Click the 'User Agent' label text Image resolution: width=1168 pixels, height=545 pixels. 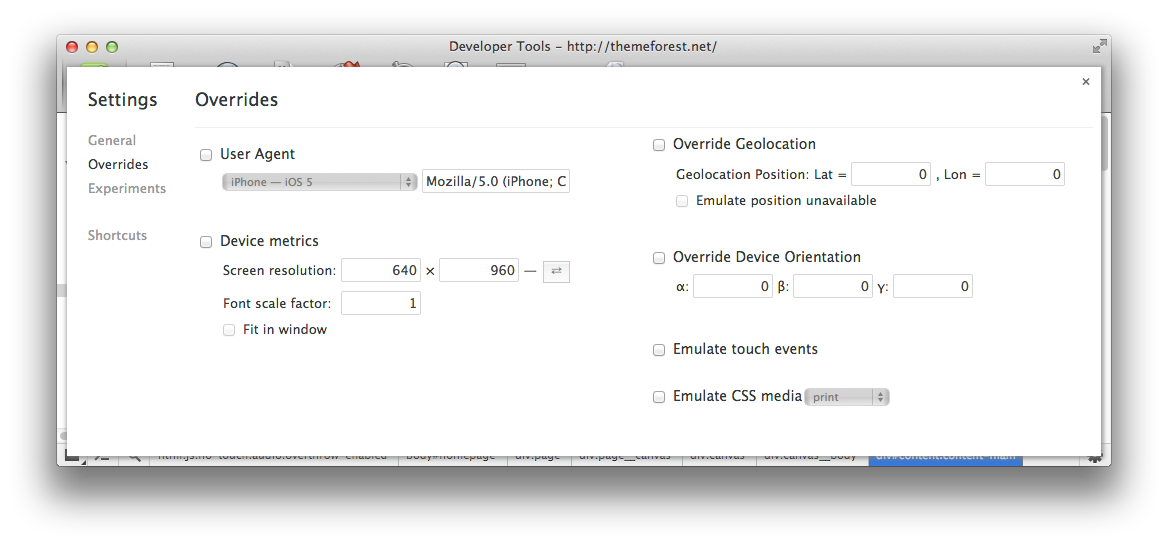tap(257, 154)
